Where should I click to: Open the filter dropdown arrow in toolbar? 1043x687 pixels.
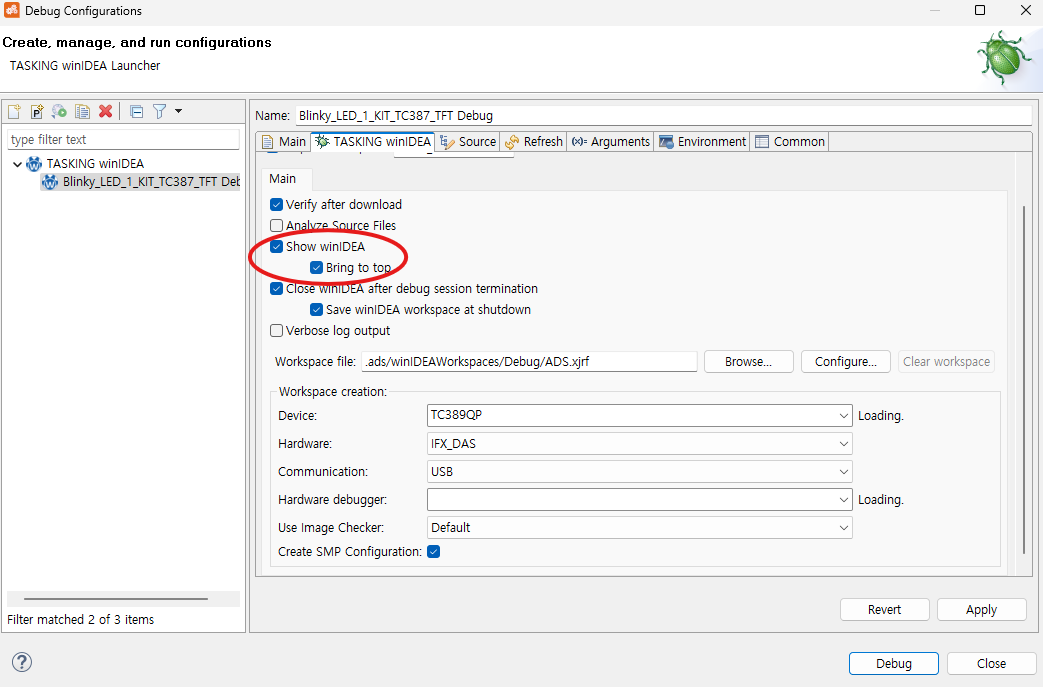pyautogui.click(x=178, y=111)
